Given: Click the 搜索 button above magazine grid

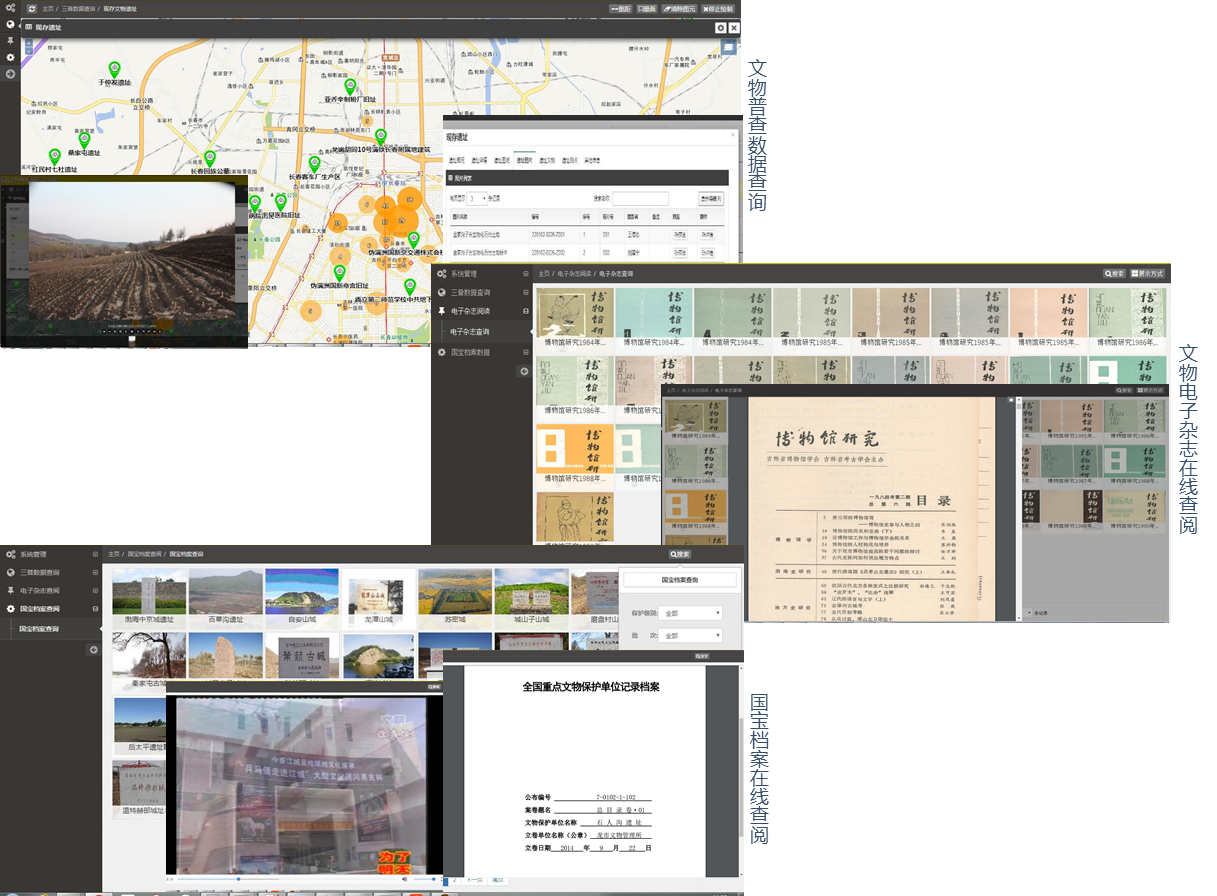Looking at the screenshot, I should 1114,273.
